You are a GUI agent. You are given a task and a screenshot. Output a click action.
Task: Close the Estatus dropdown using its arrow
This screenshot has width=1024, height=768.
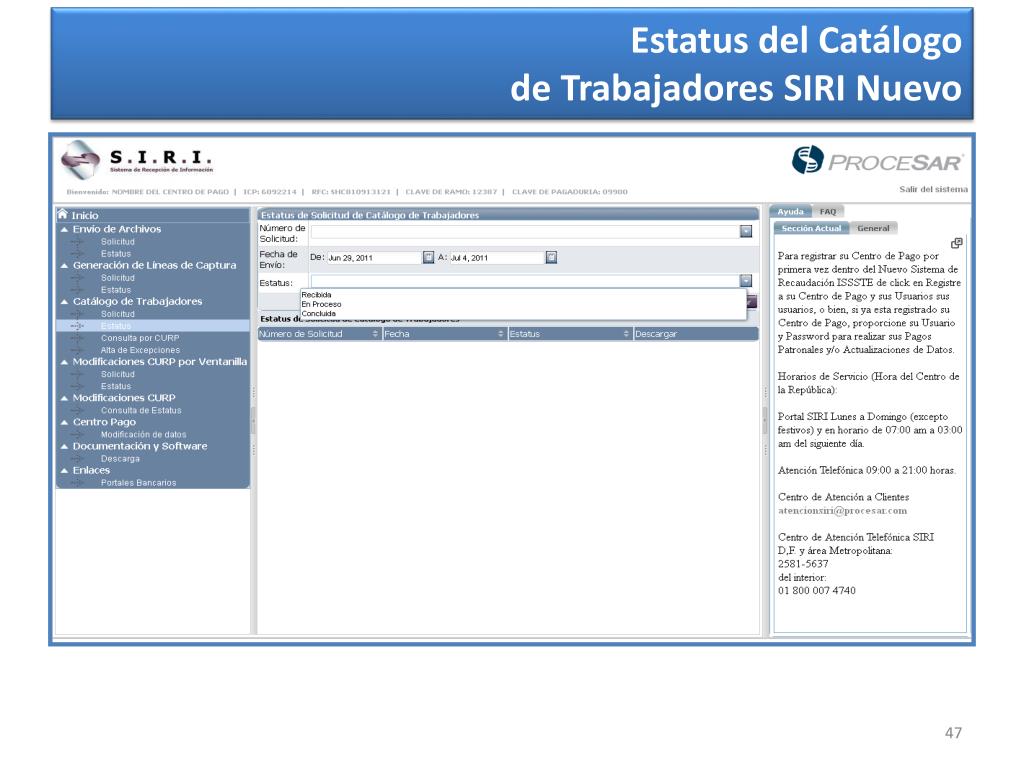pos(746,281)
